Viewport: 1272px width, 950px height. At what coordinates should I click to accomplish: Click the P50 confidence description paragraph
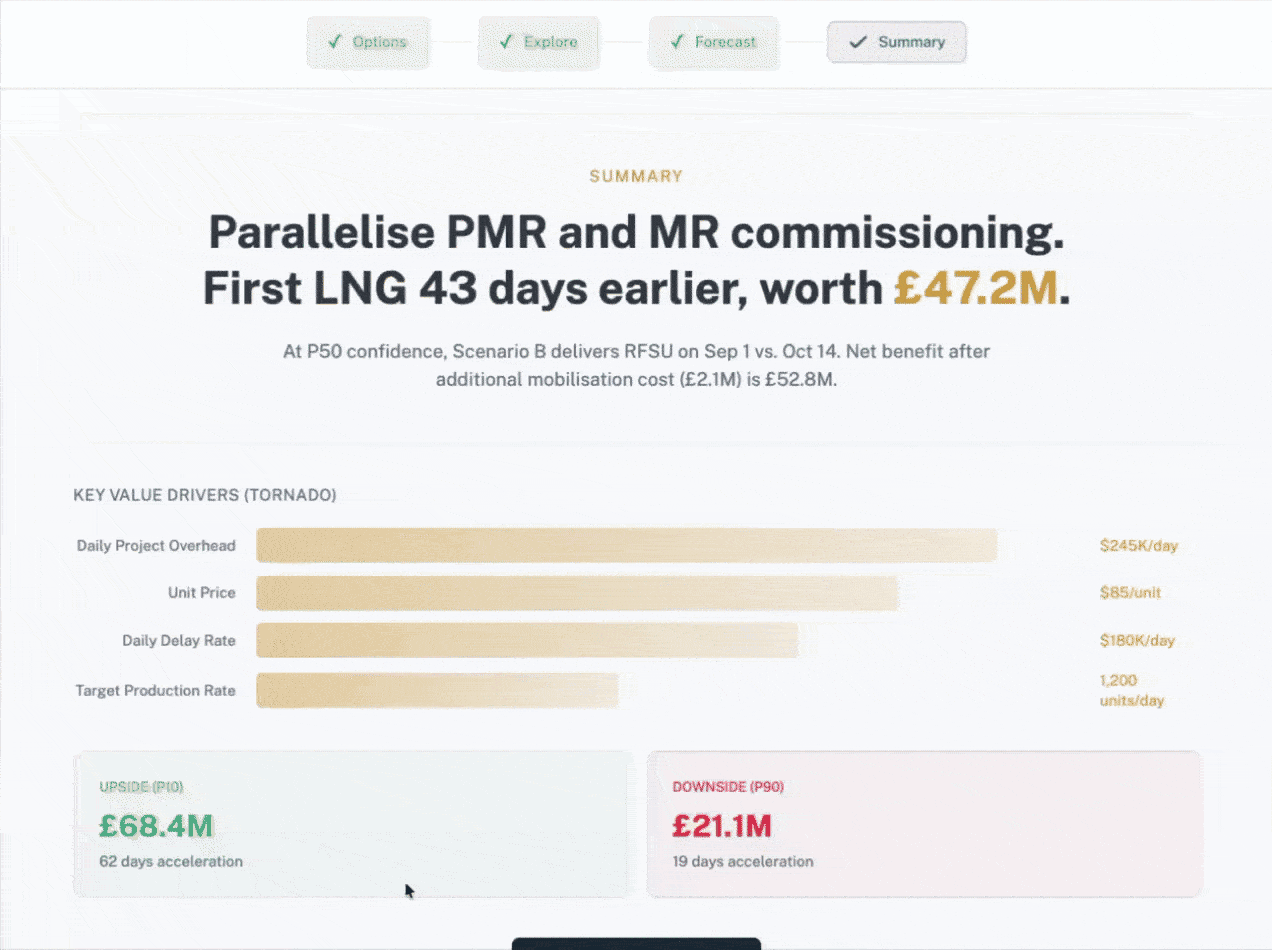pyautogui.click(x=636, y=366)
